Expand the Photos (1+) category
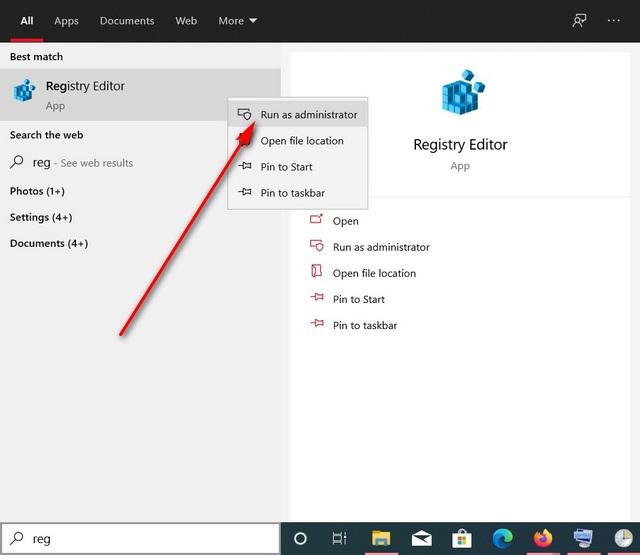This screenshot has height=555, width=640. tap(37, 191)
